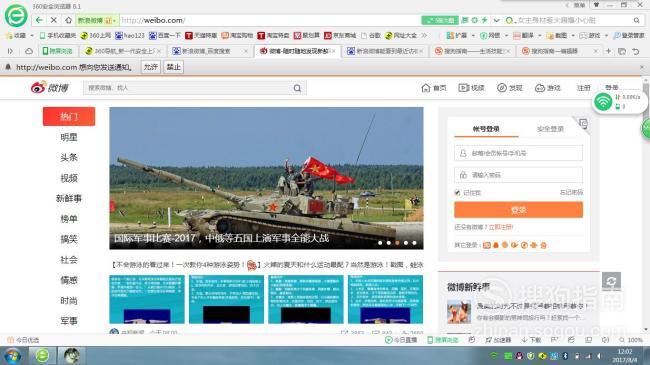The image size is (650, 365).
Task: Open the 收藏 favorites dropdown arrow
Action: point(32,36)
